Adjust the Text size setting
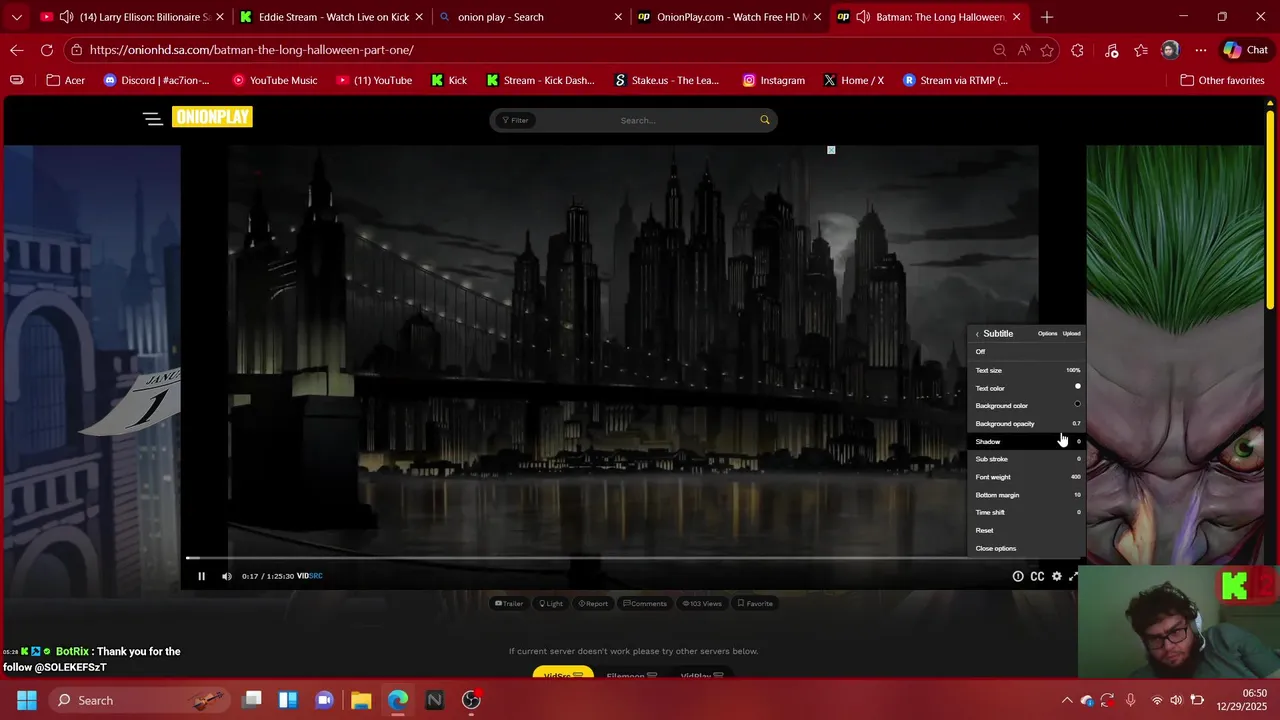1280x720 pixels. coord(1027,370)
